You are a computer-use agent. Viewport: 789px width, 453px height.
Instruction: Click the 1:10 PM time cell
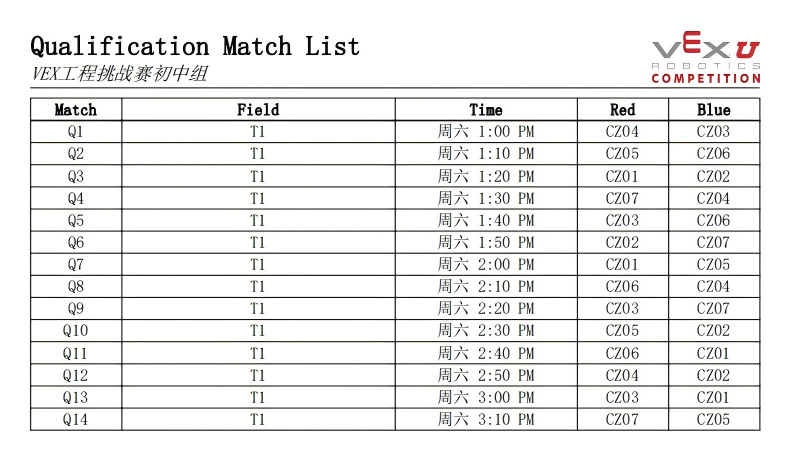tap(486, 154)
